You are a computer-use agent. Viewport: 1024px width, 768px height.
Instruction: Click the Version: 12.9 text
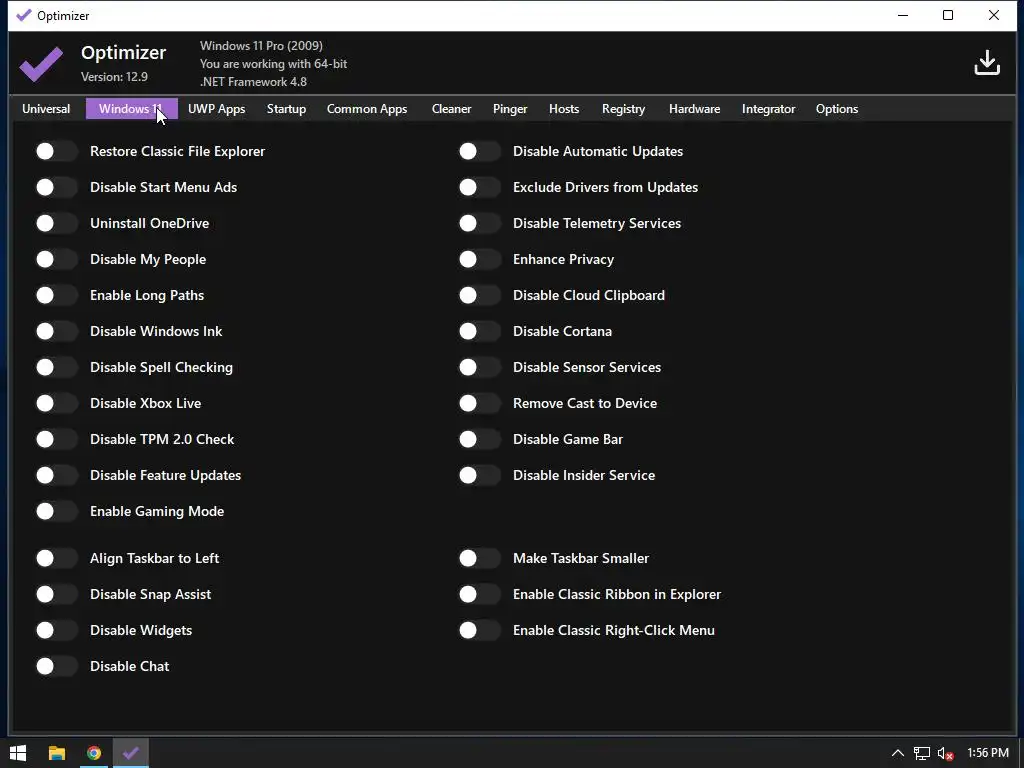pyautogui.click(x=114, y=76)
